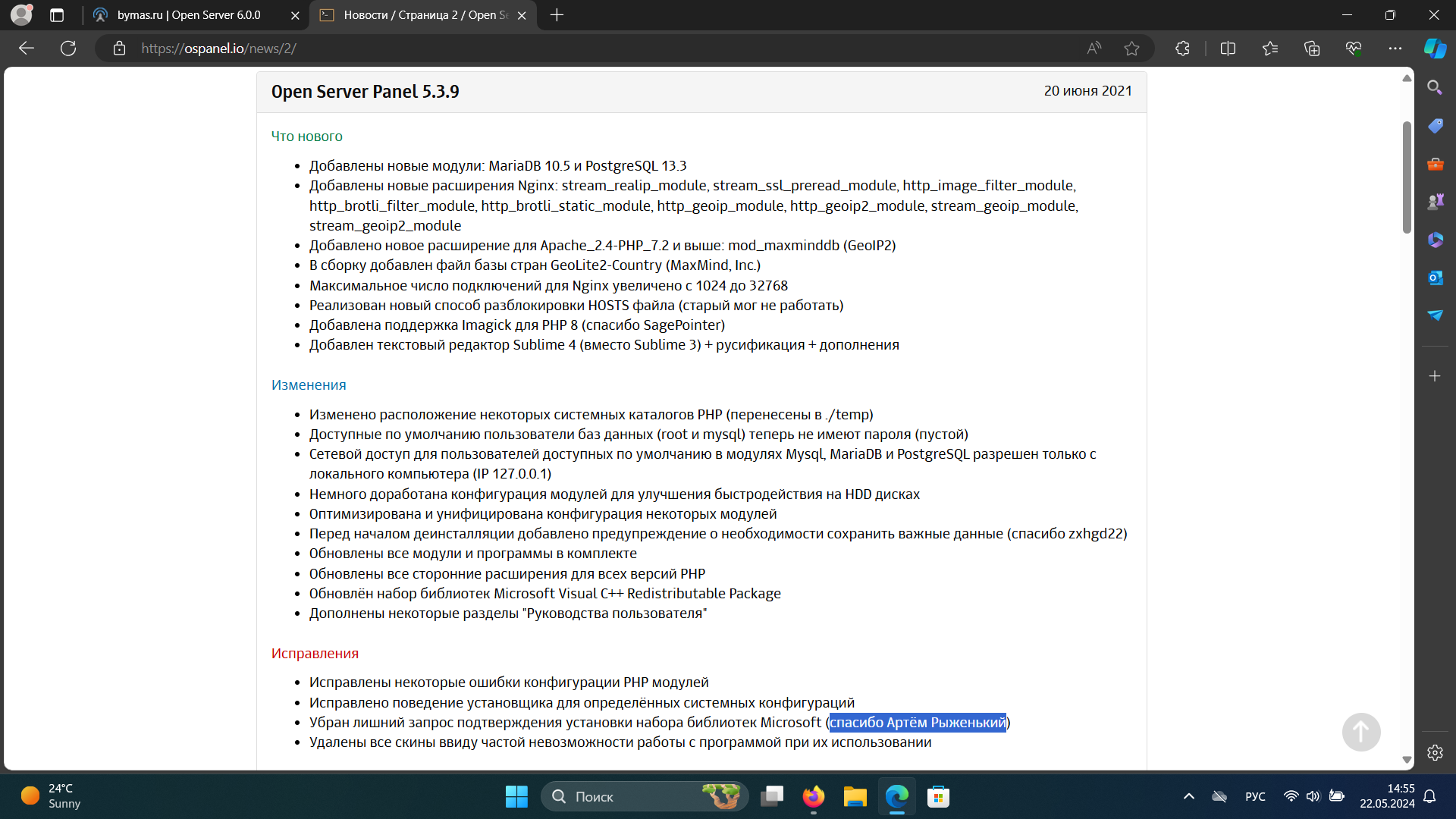This screenshot has width=1456, height=819.
Task: Open sidebar Search icon
Action: [x=1435, y=88]
